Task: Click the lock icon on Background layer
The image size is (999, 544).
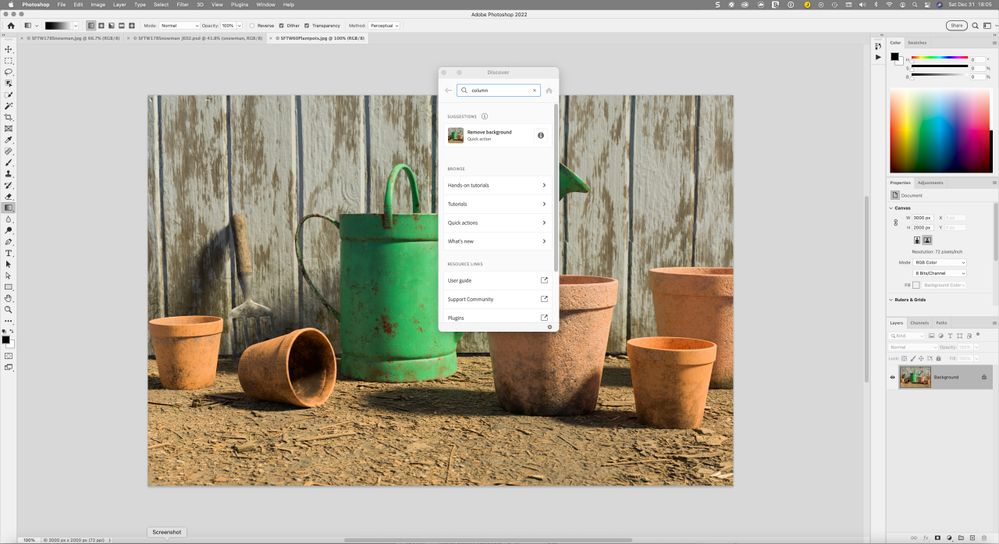Action: [x=984, y=377]
